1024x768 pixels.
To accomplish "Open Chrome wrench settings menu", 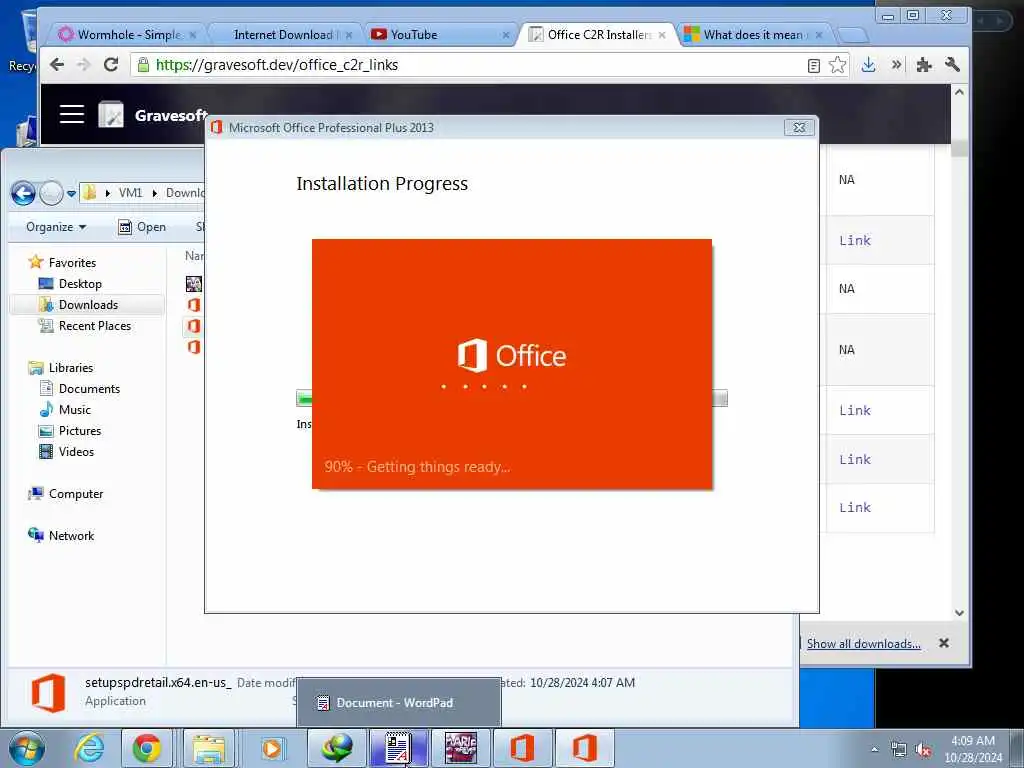I will pyautogui.click(x=952, y=64).
